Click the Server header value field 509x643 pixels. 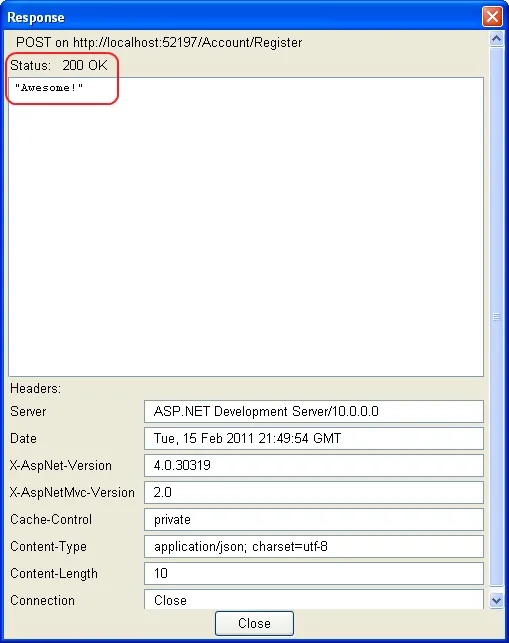tap(314, 411)
